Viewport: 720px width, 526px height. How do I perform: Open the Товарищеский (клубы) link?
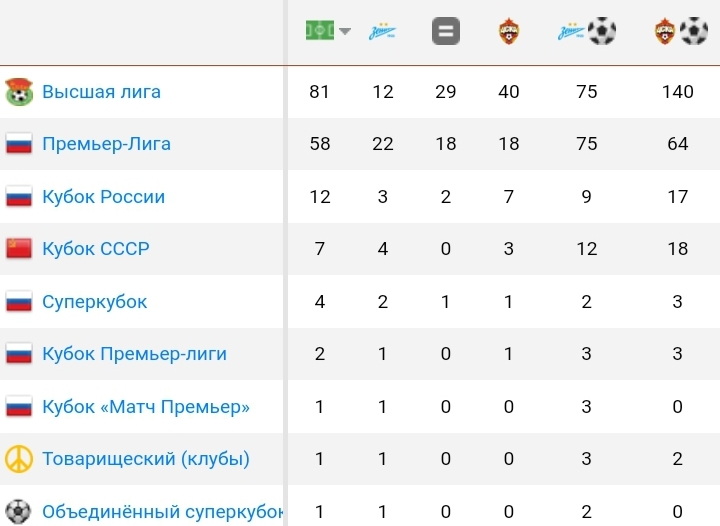click(x=146, y=459)
